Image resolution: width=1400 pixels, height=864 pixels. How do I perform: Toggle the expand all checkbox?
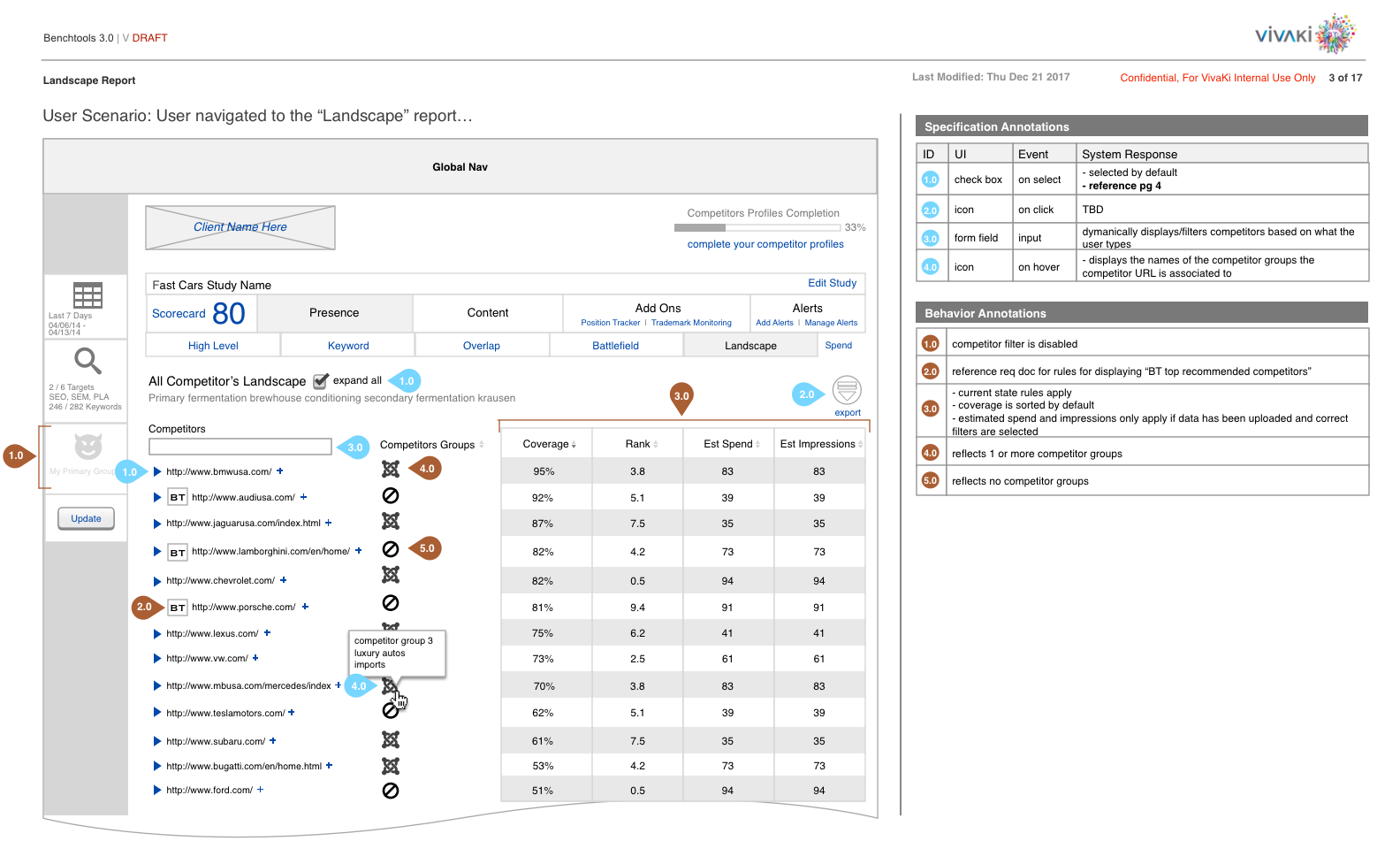[x=321, y=381]
